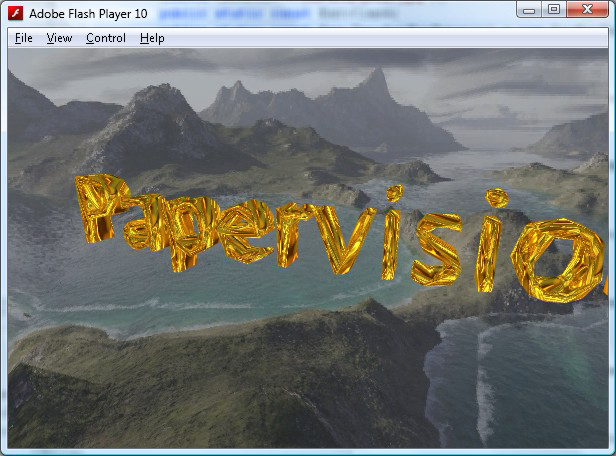The image size is (616, 456).
Task: Open the File menu
Action: 24,38
